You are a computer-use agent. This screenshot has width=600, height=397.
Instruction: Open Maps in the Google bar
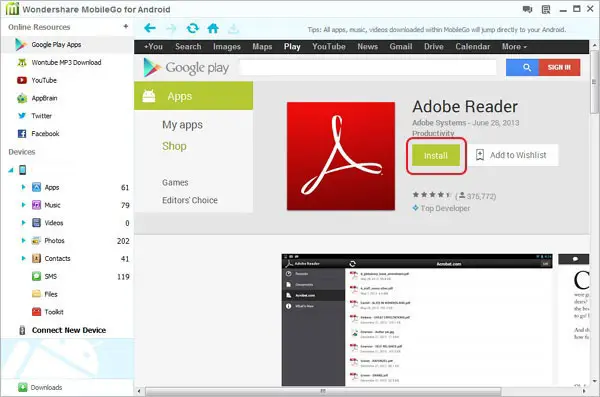pos(262,47)
